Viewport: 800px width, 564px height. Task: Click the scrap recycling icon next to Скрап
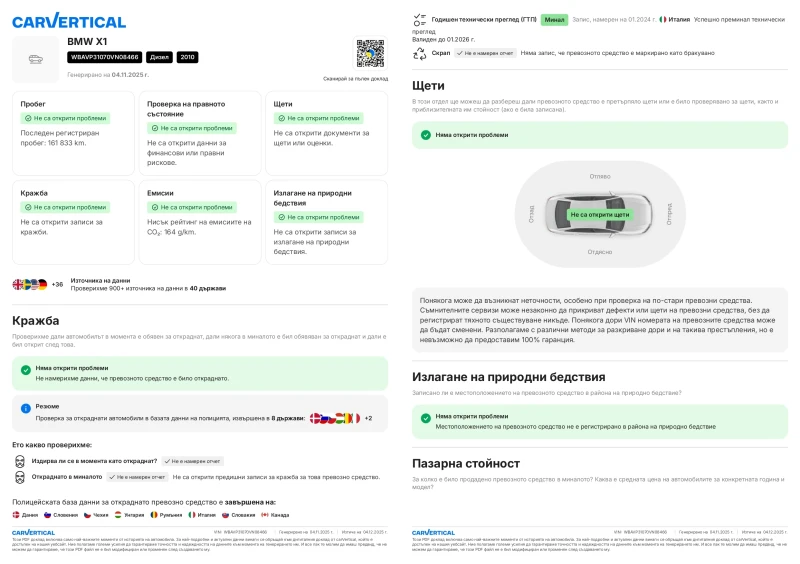pos(420,53)
